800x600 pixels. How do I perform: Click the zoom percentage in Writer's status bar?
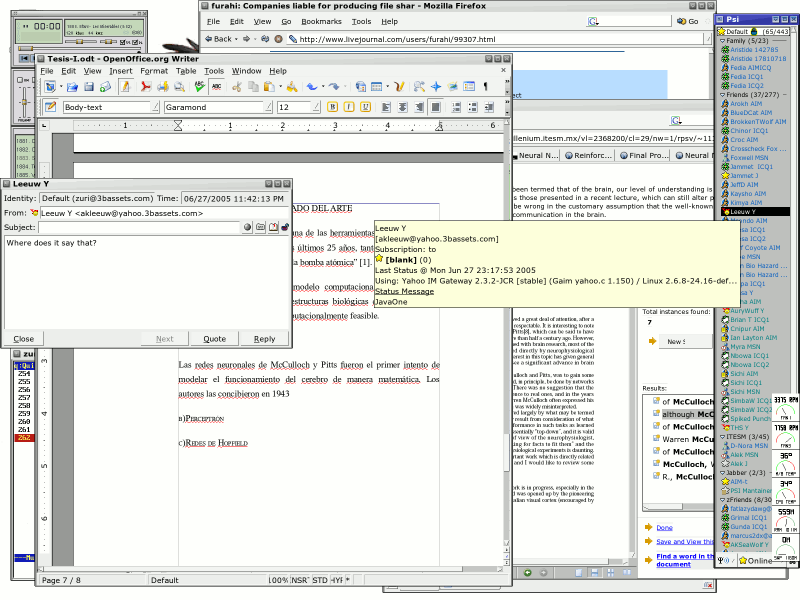tap(278, 579)
